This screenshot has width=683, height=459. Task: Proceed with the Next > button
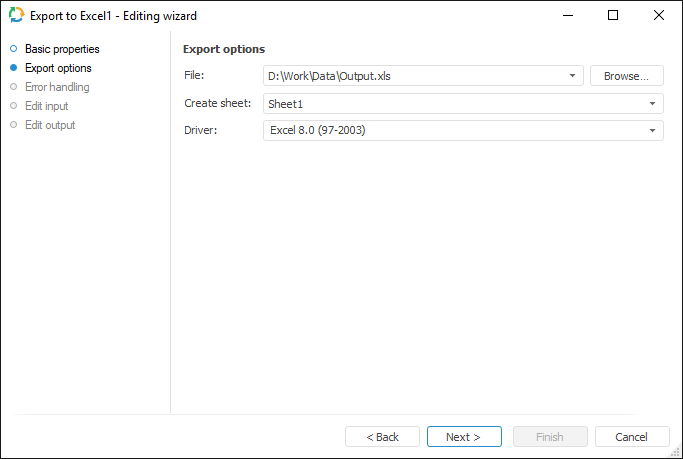pos(464,437)
